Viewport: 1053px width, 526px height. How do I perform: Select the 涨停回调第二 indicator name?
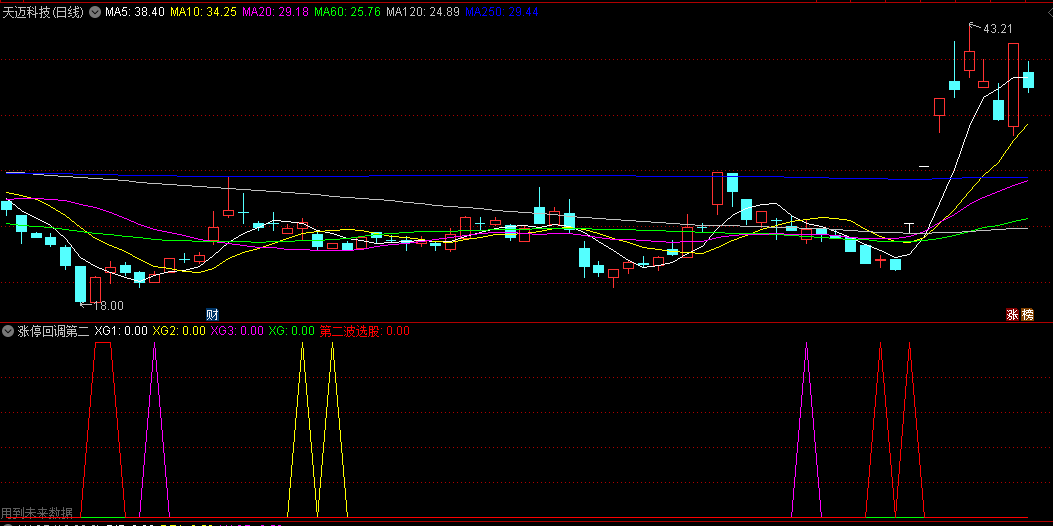point(53,331)
